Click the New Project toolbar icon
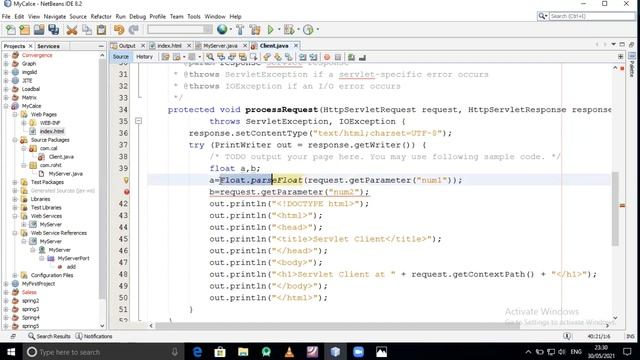The width and height of the screenshot is (640, 360). (x=24, y=30)
